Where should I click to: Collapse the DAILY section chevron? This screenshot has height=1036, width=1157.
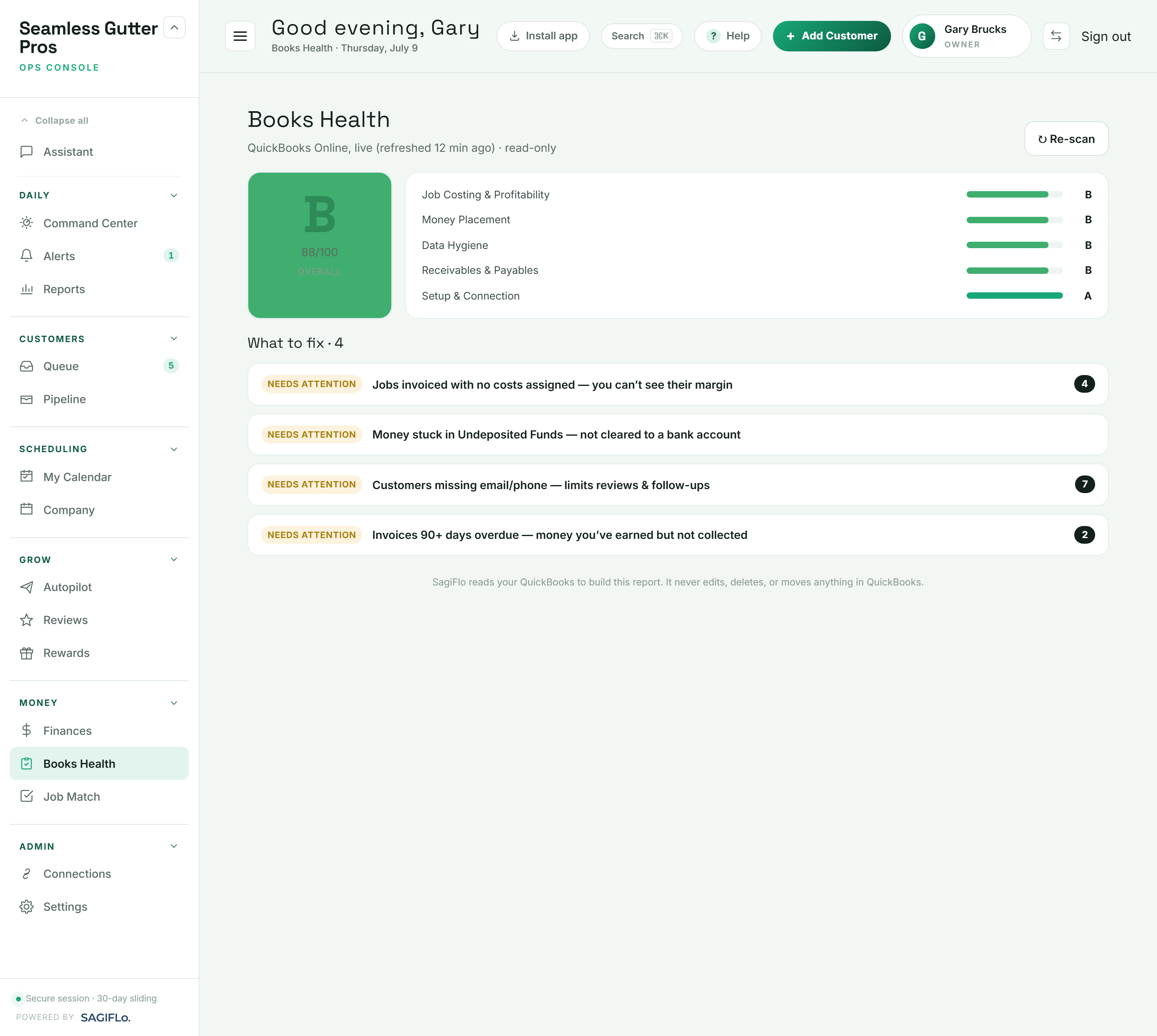[174, 195]
